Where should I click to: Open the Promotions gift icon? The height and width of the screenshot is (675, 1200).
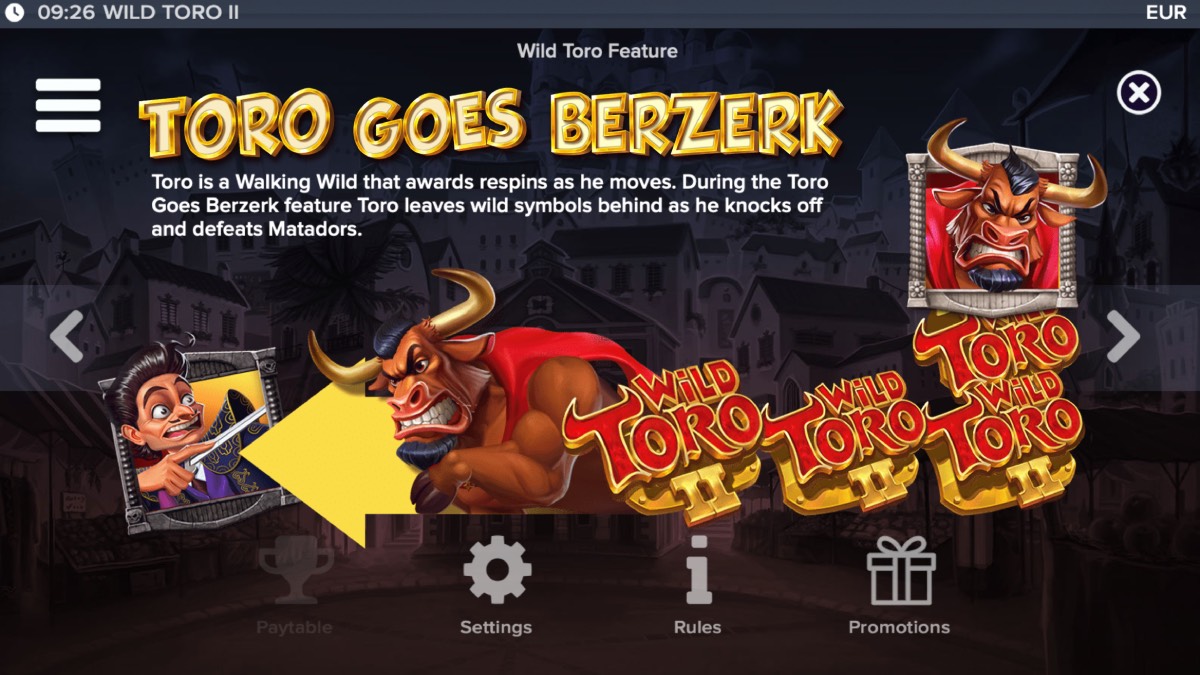click(x=900, y=570)
